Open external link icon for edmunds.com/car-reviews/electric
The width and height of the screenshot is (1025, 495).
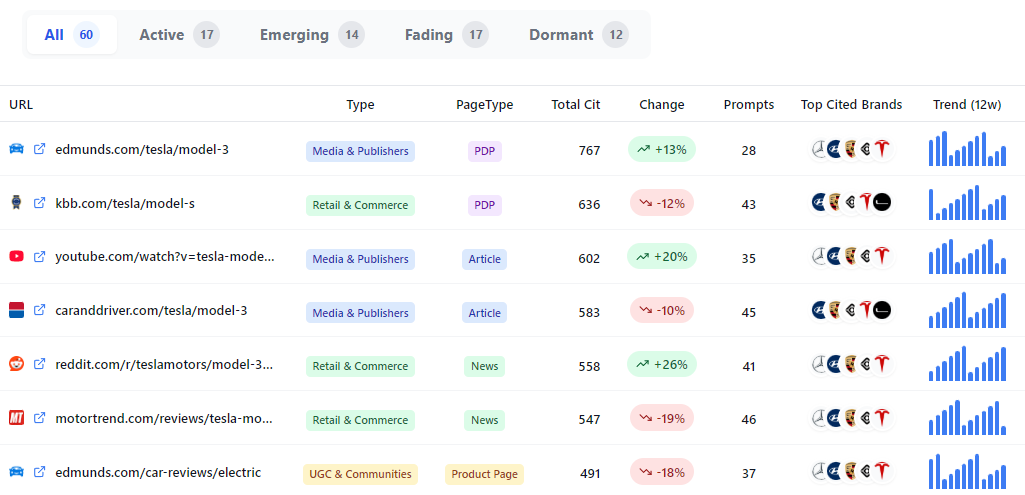(40, 472)
